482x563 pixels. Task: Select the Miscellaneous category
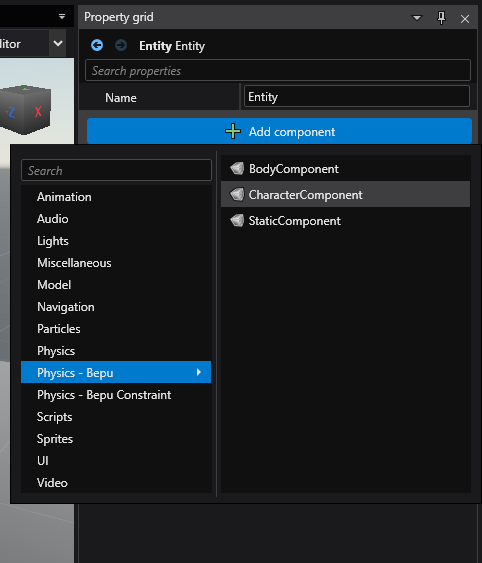(116, 263)
